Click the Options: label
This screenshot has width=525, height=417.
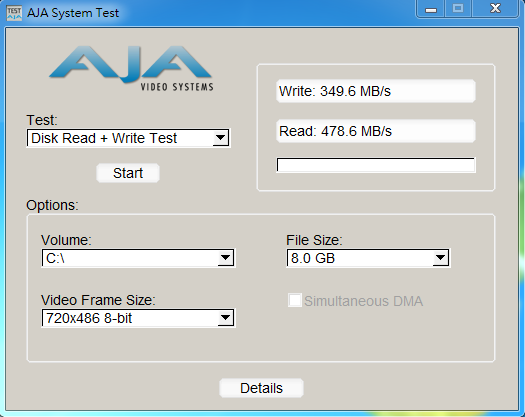pos(52,205)
